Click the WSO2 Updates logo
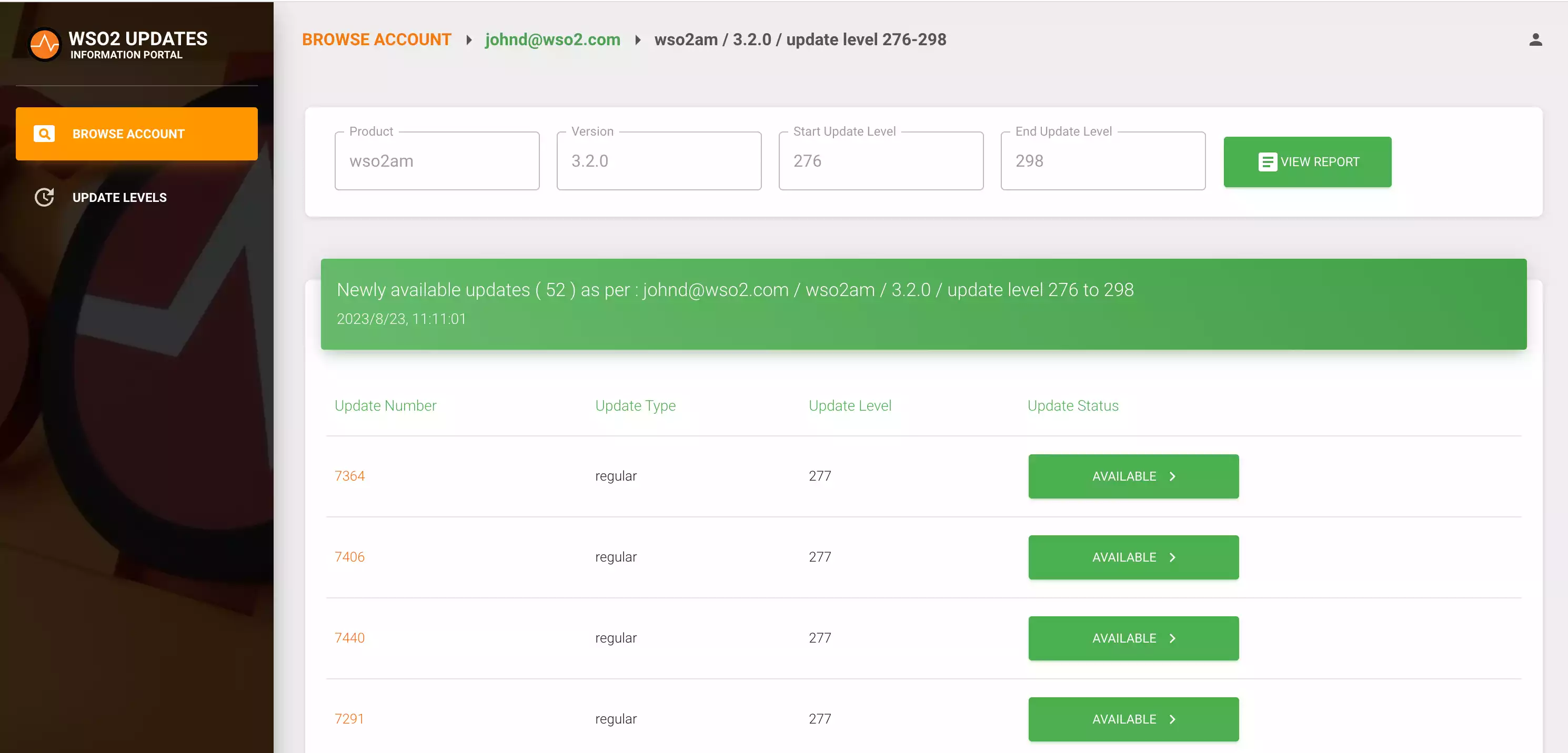The image size is (1568, 753). click(x=46, y=44)
